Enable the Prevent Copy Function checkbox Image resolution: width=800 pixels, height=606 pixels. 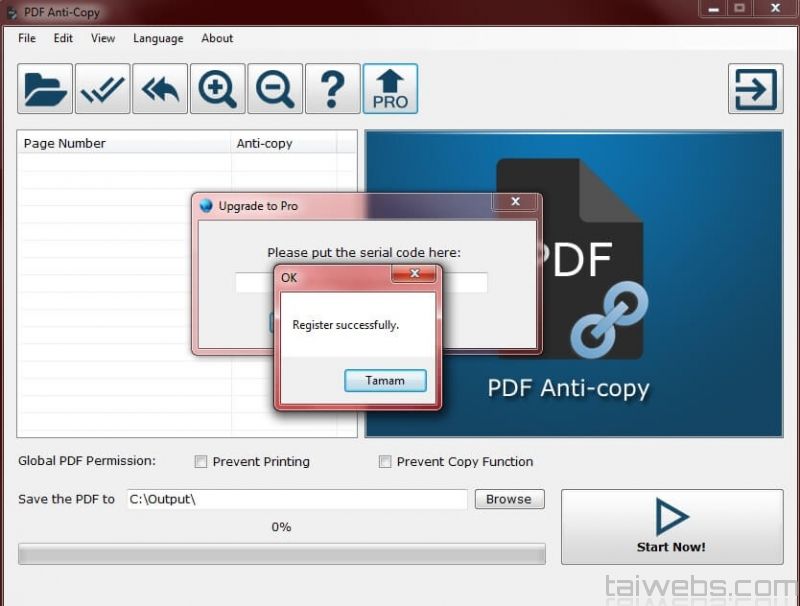[x=385, y=462]
